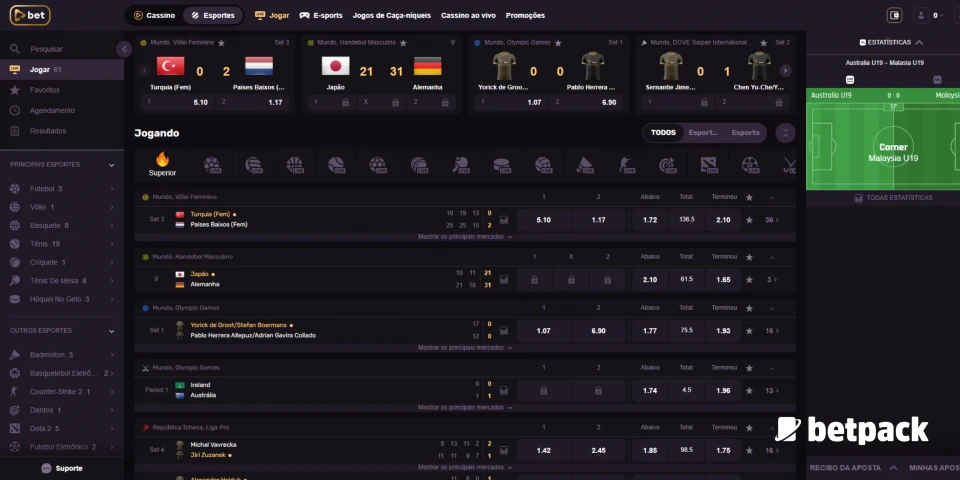Favorite the Ireland vs Austrália row star

click(x=749, y=391)
